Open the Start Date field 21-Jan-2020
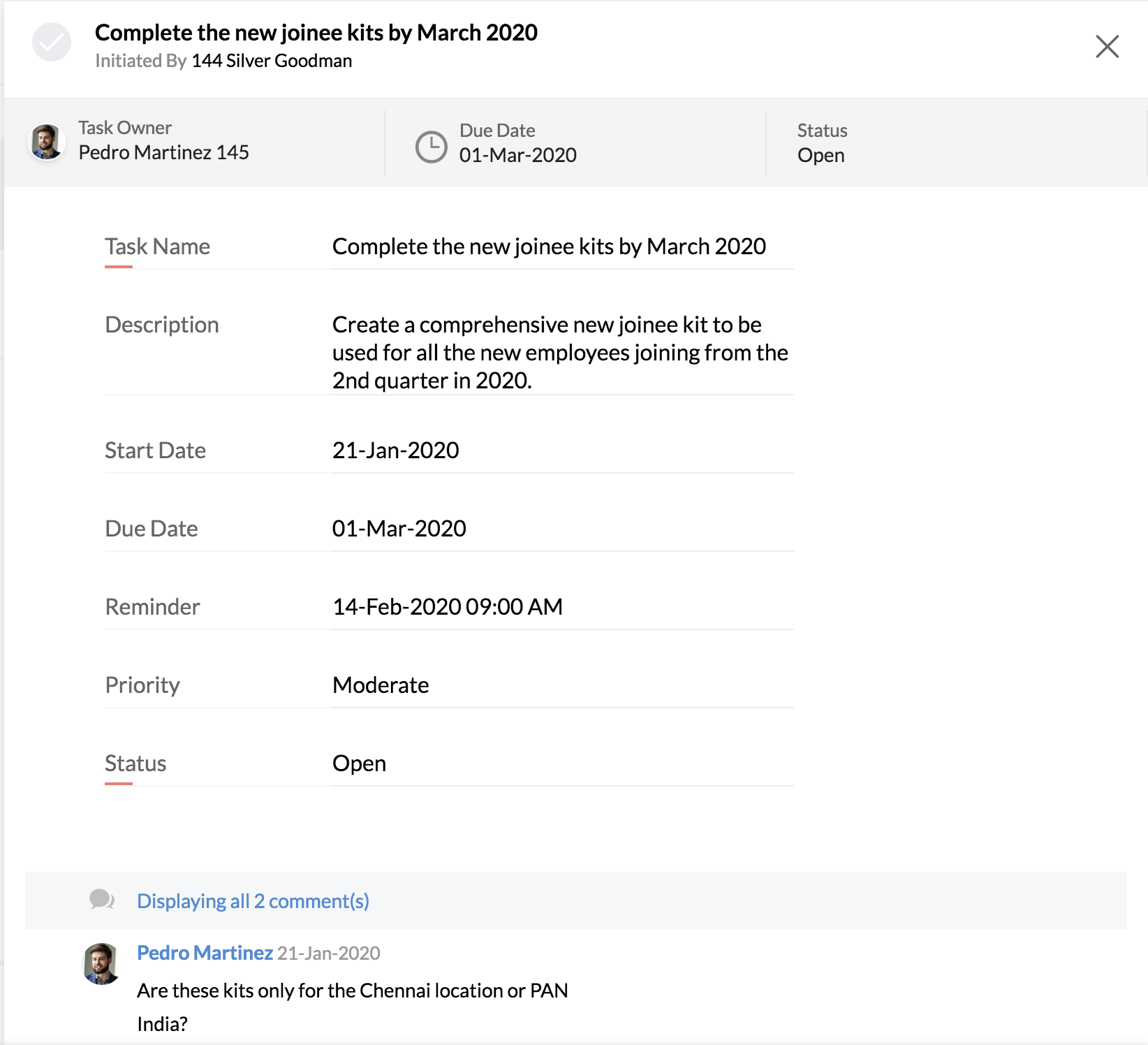 point(396,451)
